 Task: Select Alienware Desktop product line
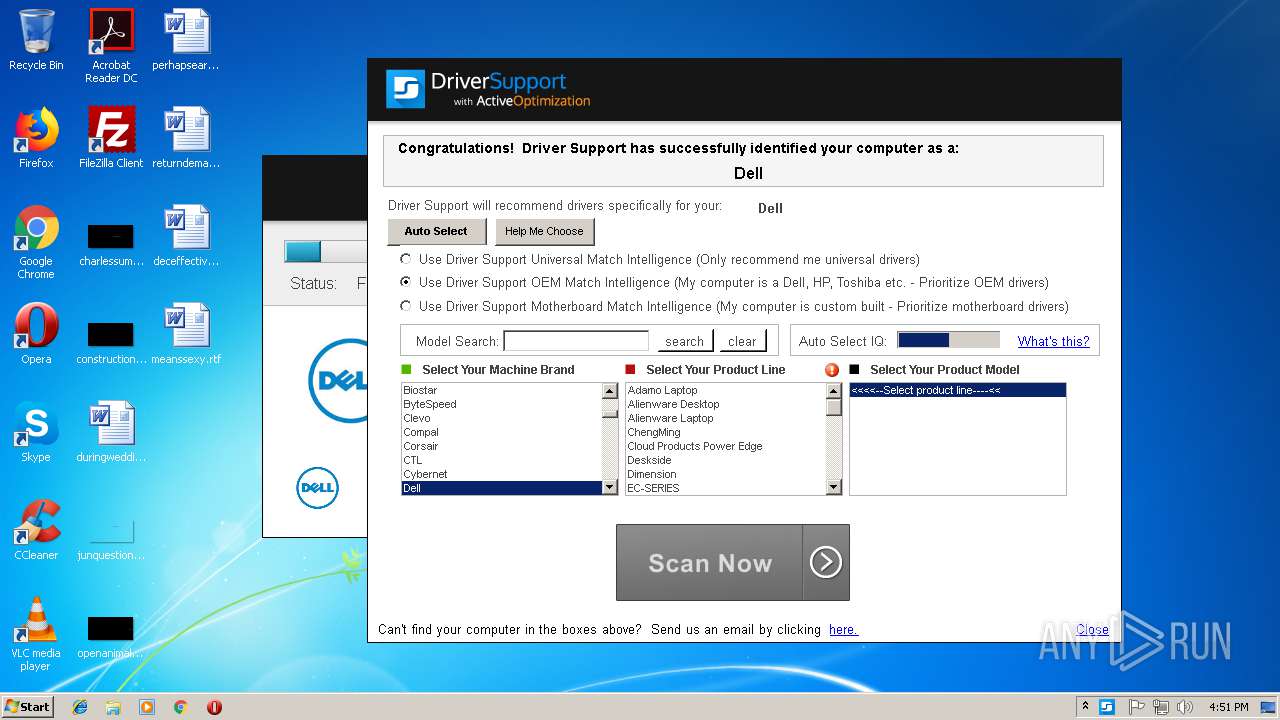pyautogui.click(x=725, y=404)
